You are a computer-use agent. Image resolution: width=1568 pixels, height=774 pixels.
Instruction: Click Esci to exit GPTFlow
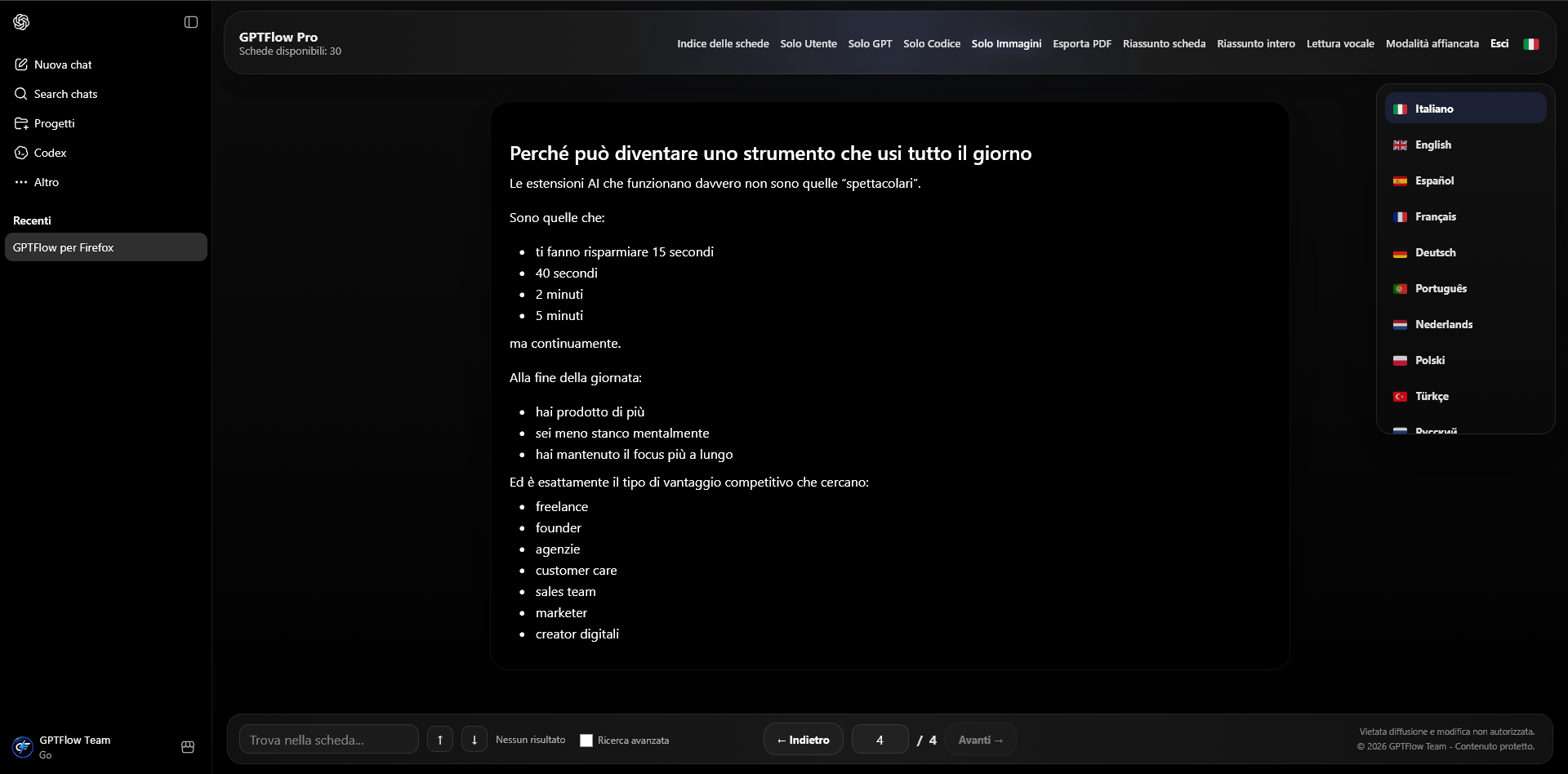click(x=1499, y=44)
